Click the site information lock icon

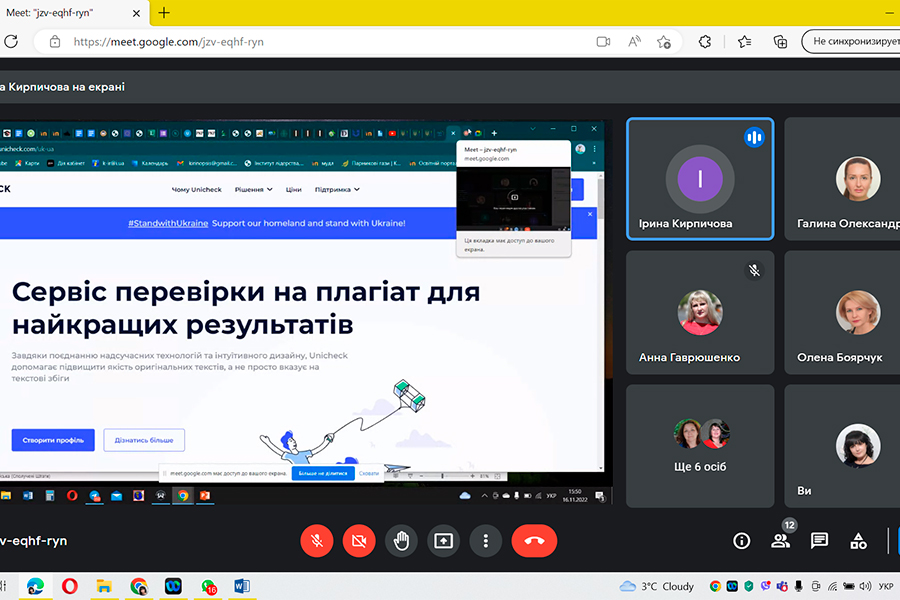pyautogui.click(x=55, y=41)
